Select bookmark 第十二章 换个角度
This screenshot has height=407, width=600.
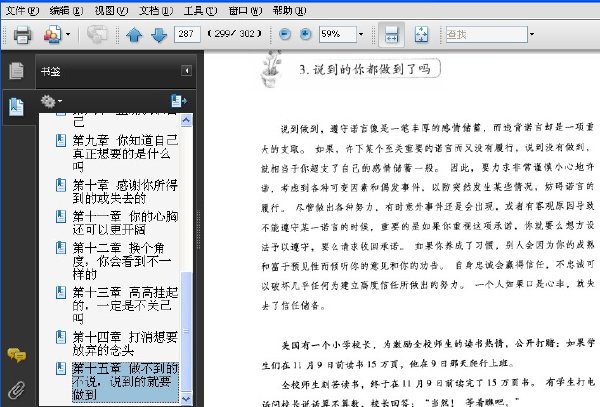click(122, 261)
